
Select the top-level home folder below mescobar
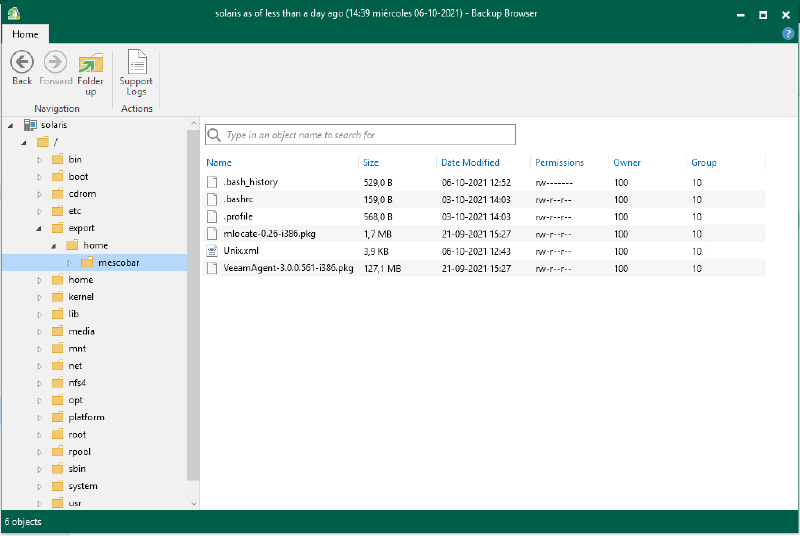tap(81, 279)
